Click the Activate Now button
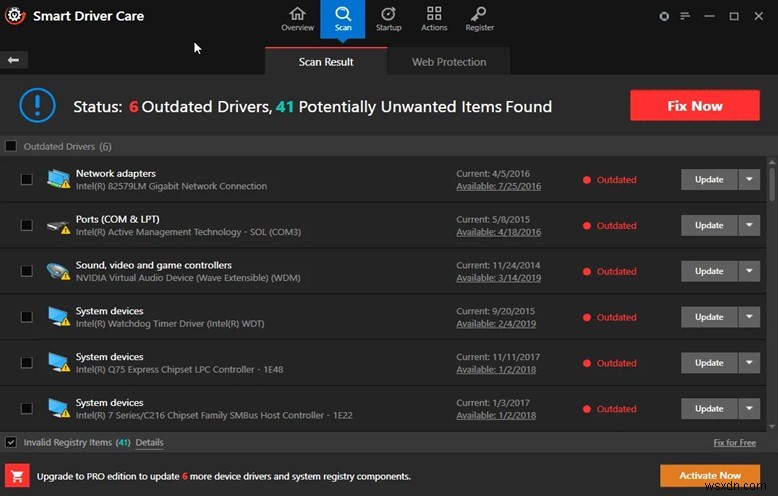Image resolution: width=778 pixels, height=496 pixels. click(x=709, y=475)
